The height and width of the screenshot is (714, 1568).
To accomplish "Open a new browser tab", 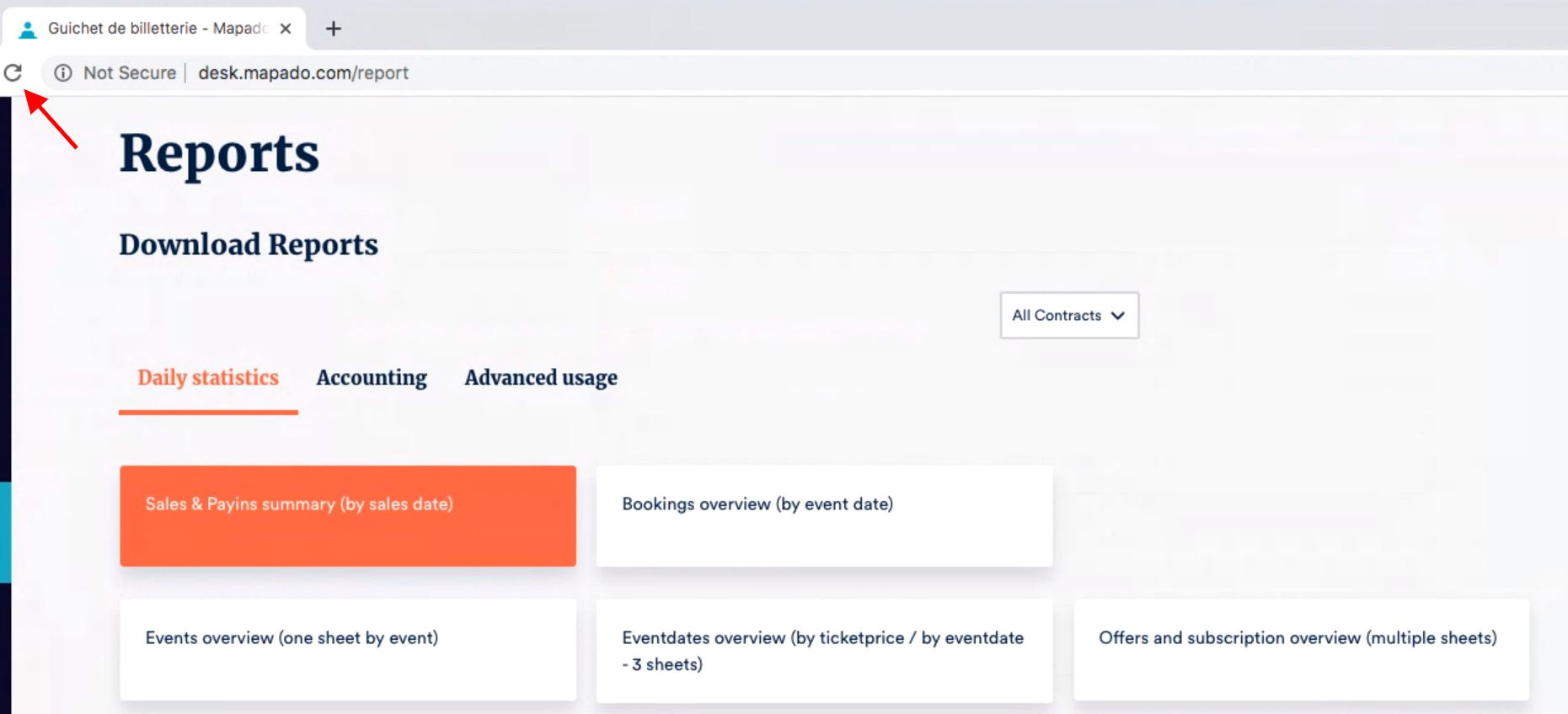I will coord(334,29).
